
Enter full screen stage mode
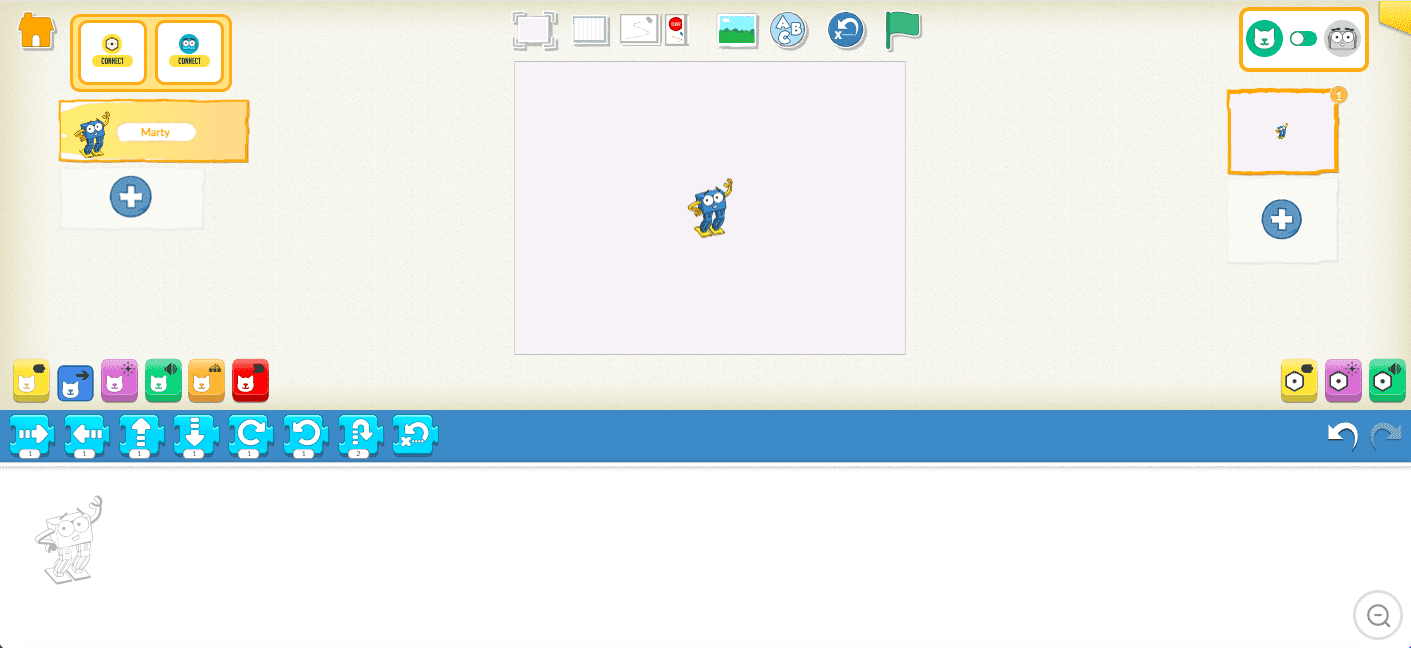(x=534, y=30)
